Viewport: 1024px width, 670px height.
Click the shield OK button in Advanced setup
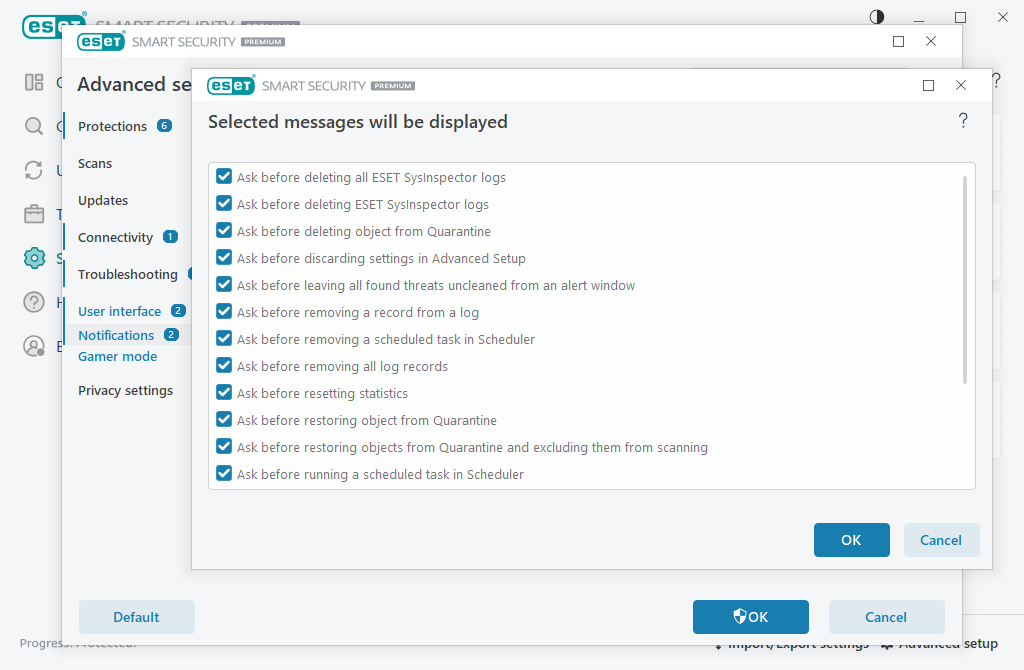click(x=751, y=617)
